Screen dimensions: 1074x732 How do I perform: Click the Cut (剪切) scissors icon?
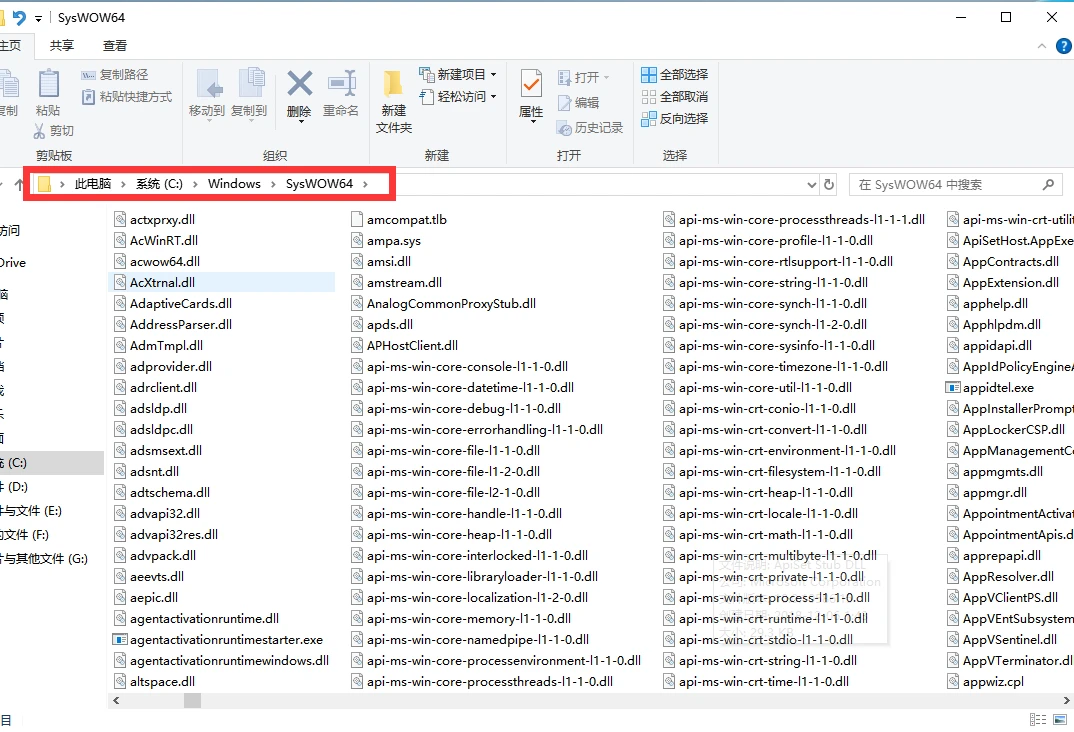(40, 130)
